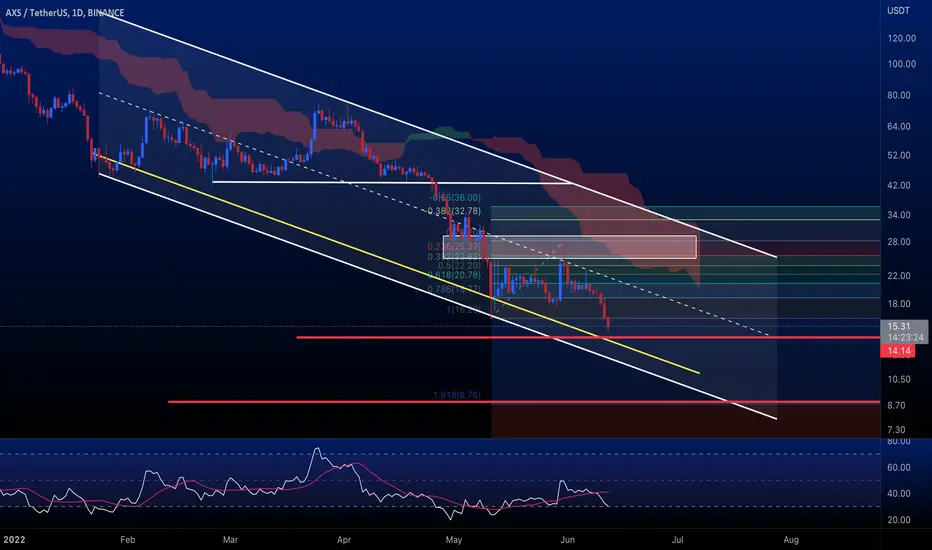Select the white highlighted rectangle zone drawing
932x550 pixels.
coord(569,247)
